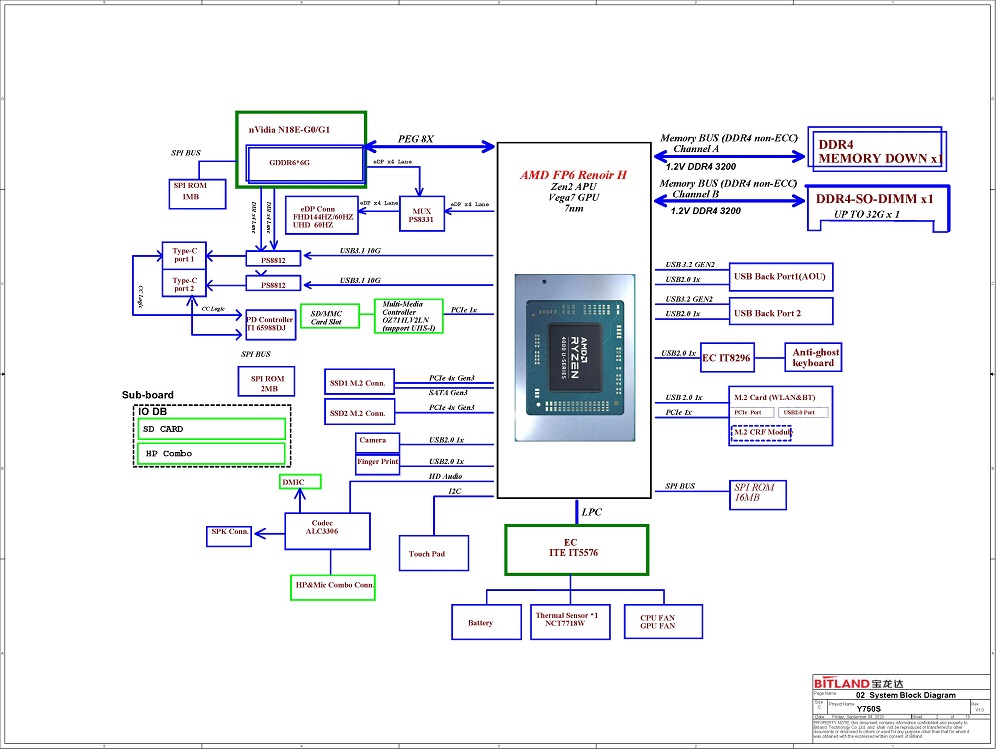
Task: Click the DDR4 MEMORY DOWN x1 box
Action: click(x=877, y=149)
